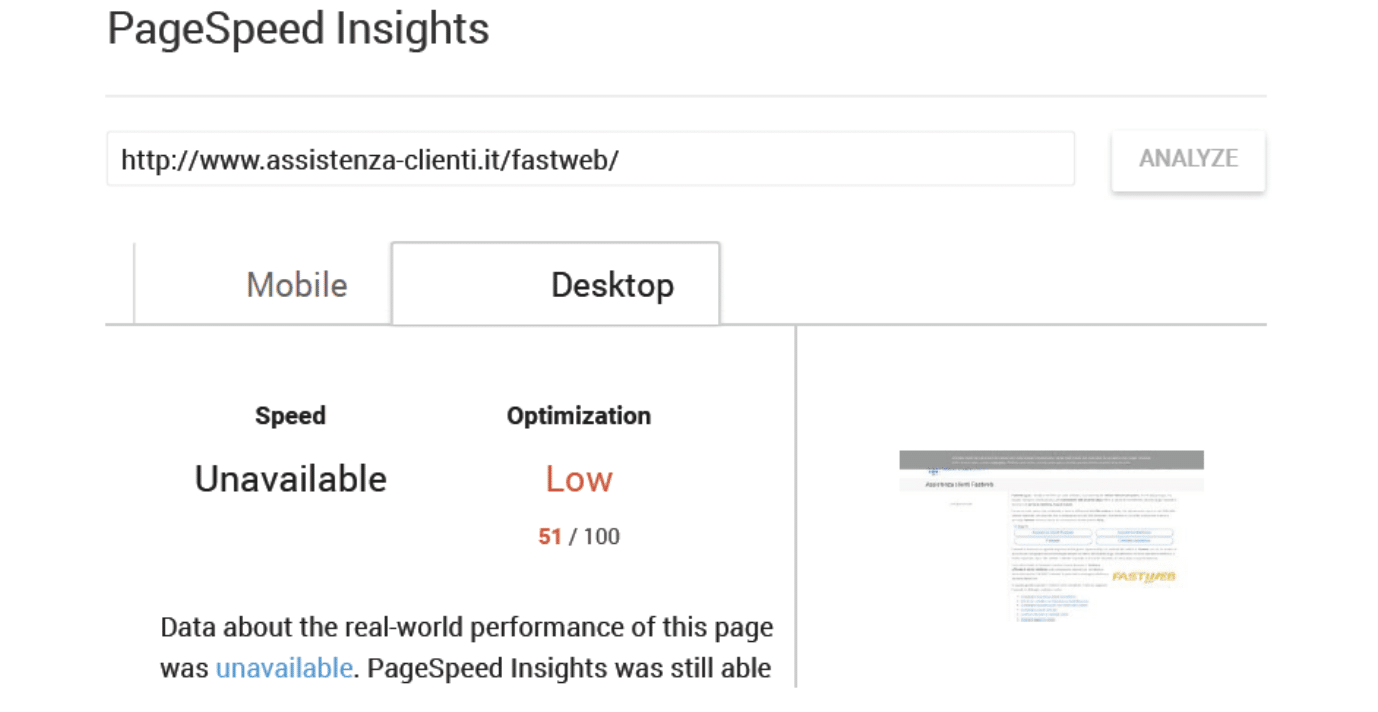Click the analyzed page screenshot thumbnail
Viewport: 1378px width, 712px height.
coord(1051,537)
